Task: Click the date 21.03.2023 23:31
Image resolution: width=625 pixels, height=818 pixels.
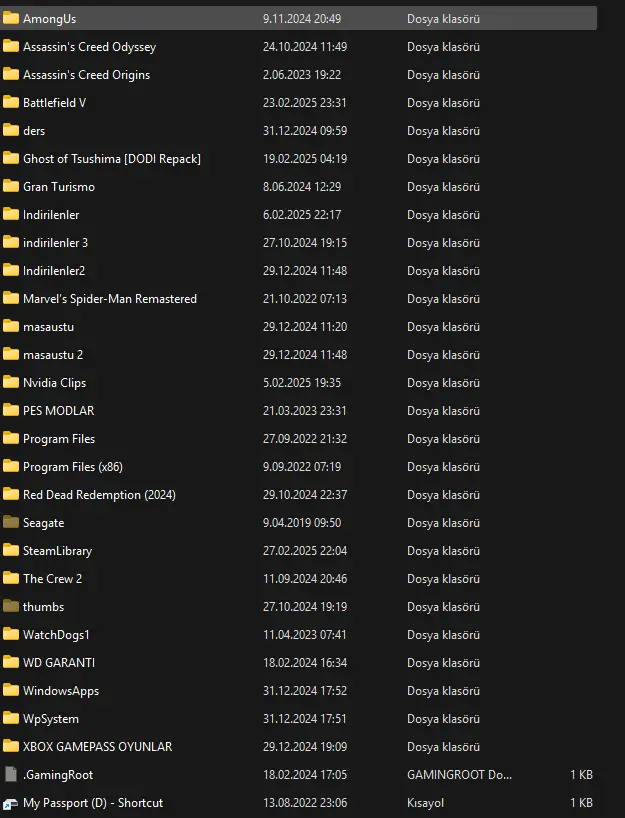Action: point(305,411)
